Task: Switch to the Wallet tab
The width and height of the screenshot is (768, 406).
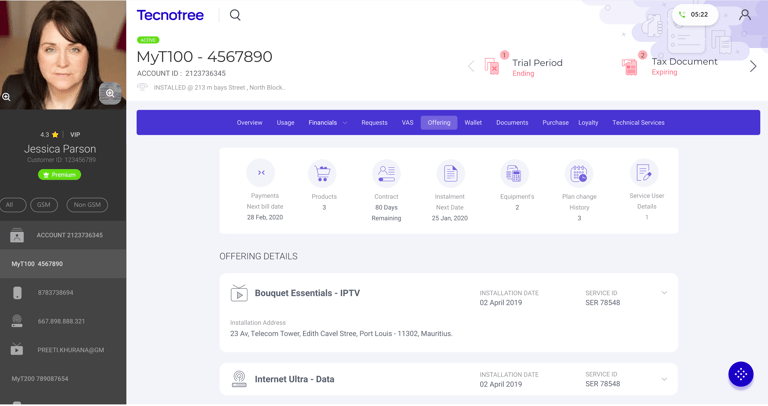Action: (x=473, y=123)
